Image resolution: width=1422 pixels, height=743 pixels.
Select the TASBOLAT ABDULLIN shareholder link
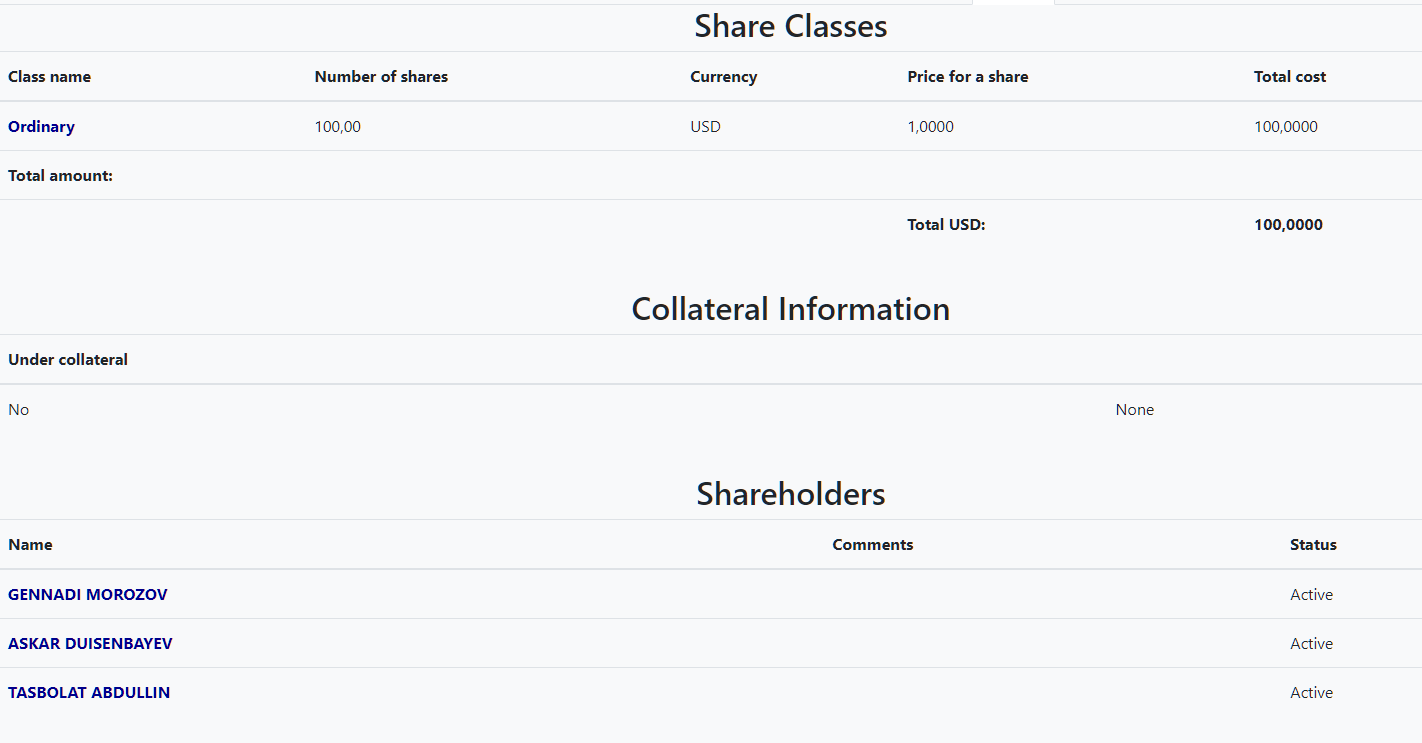(89, 693)
